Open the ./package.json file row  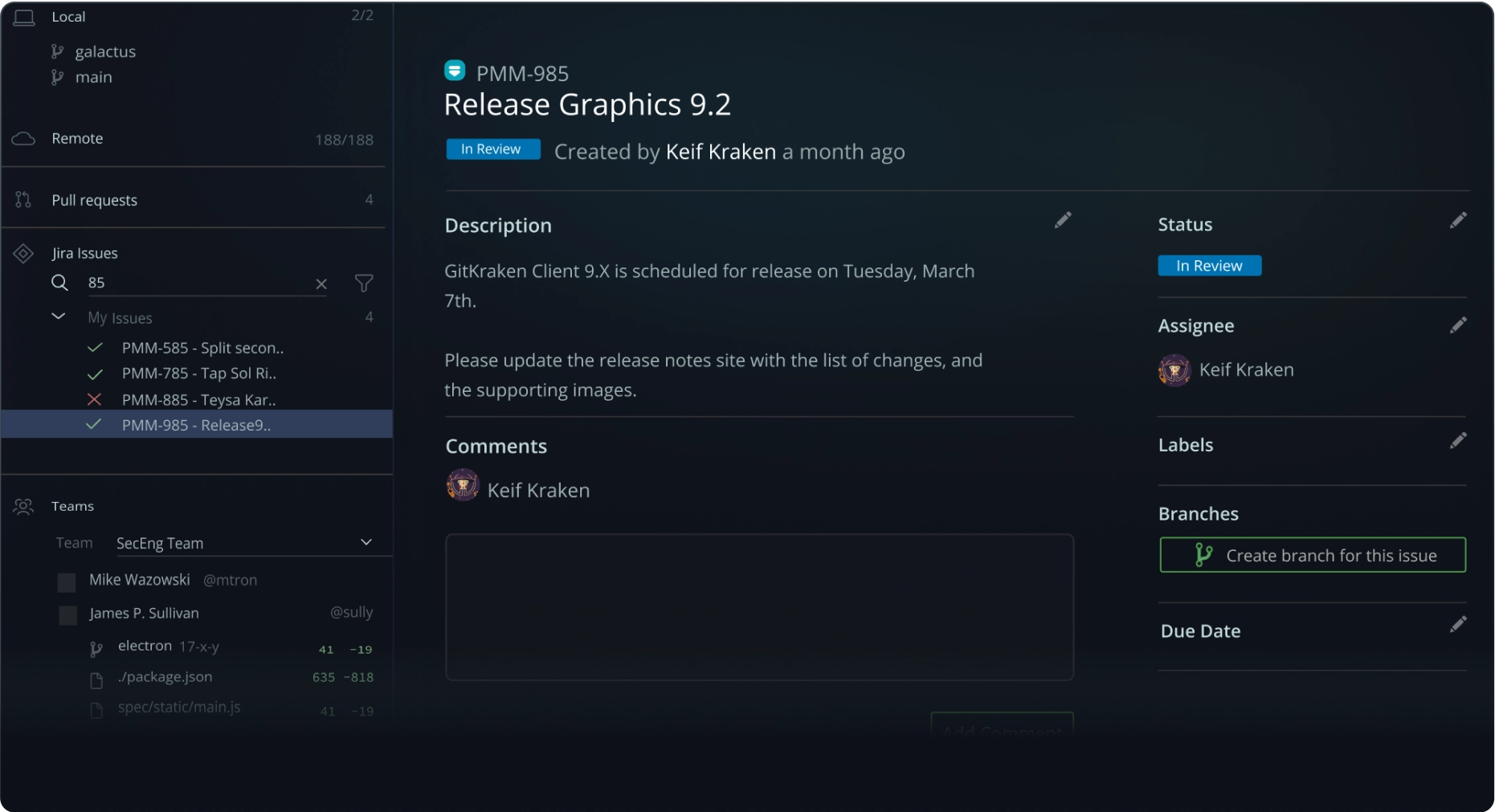(x=231, y=677)
